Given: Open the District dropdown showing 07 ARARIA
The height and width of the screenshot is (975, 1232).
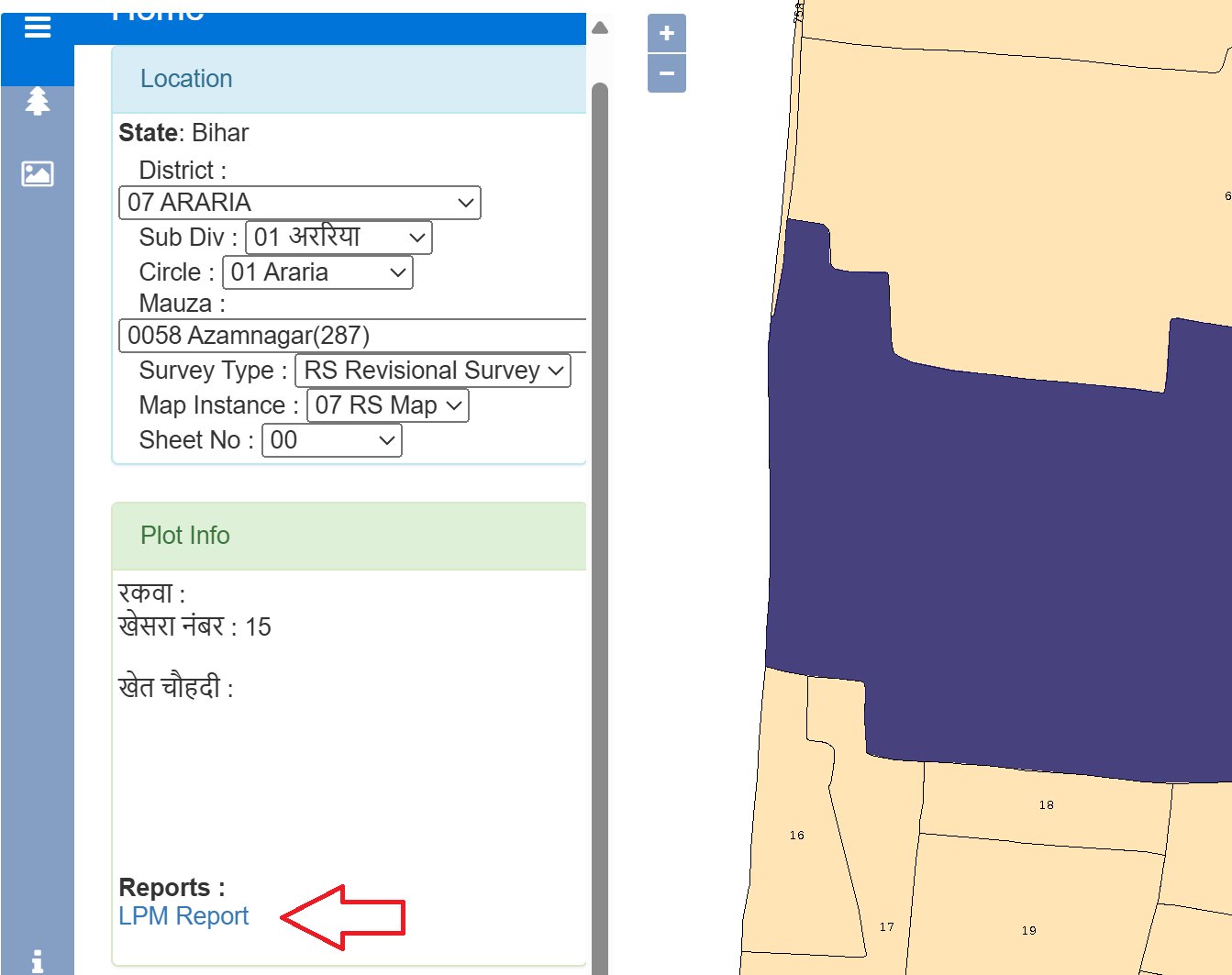Looking at the screenshot, I should coord(299,203).
